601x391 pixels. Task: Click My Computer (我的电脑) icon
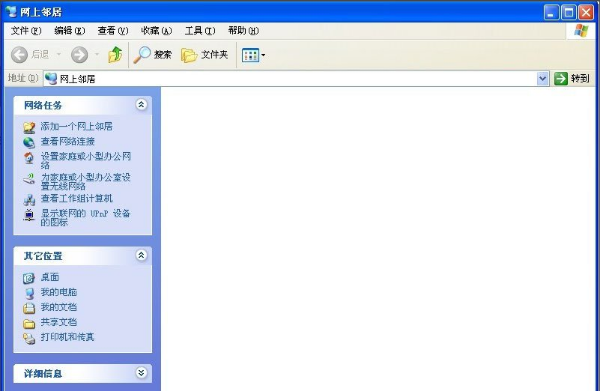pyautogui.click(x=29, y=293)
